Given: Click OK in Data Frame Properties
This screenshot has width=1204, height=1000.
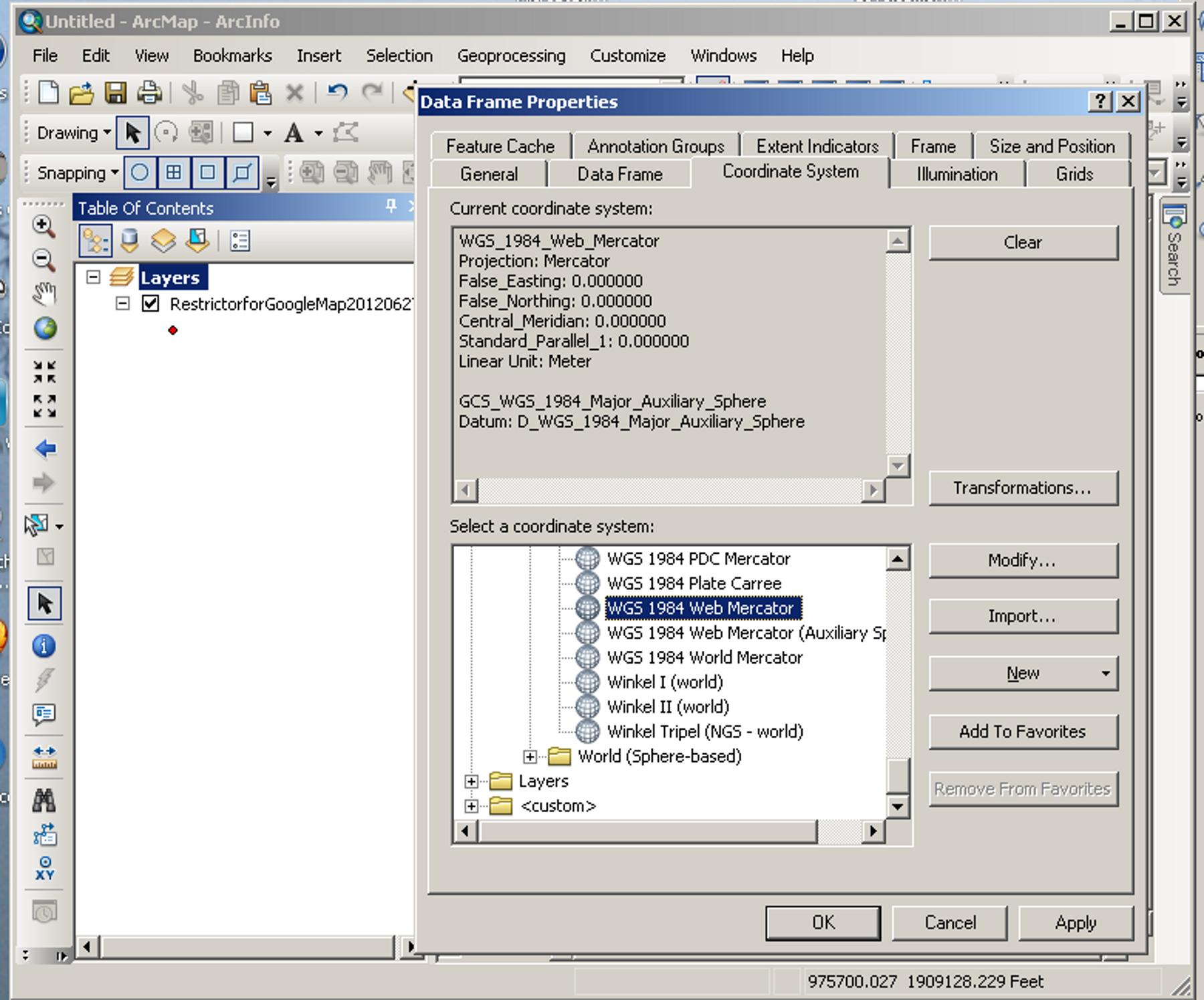Looking at the screenshot, I should 823,923.
